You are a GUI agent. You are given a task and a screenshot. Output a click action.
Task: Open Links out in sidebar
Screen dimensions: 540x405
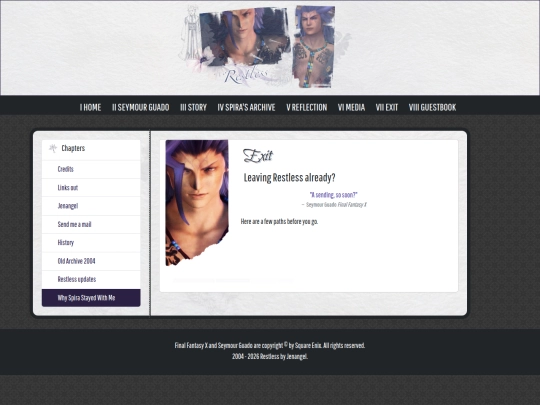point(91,188)
